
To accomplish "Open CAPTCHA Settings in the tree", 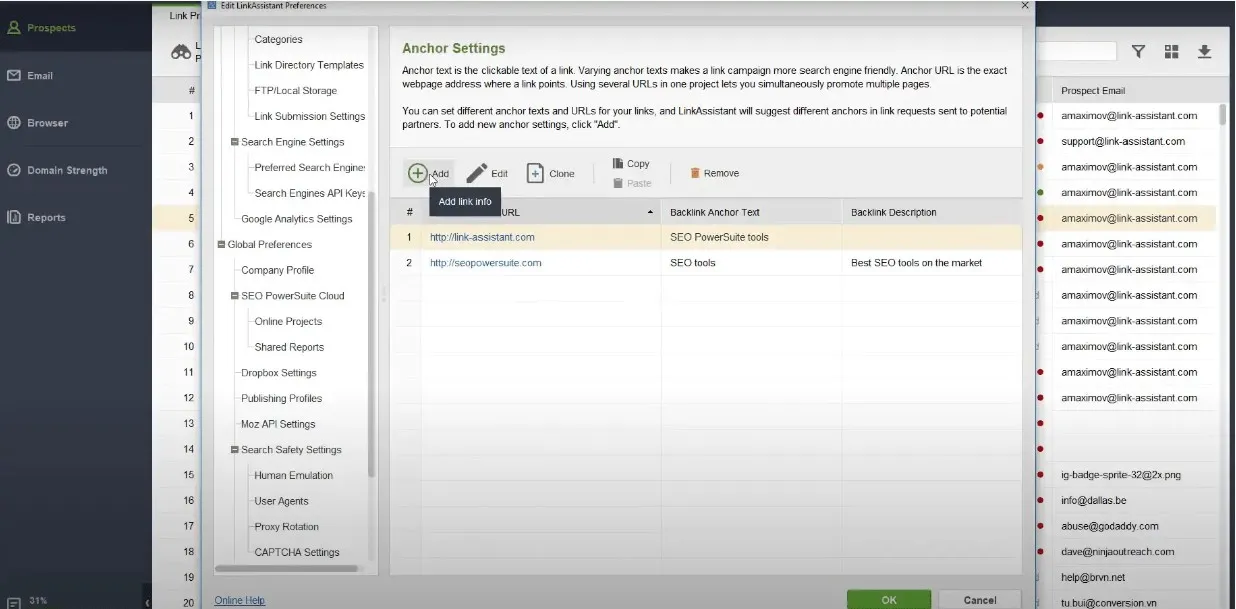I will 297,552.
